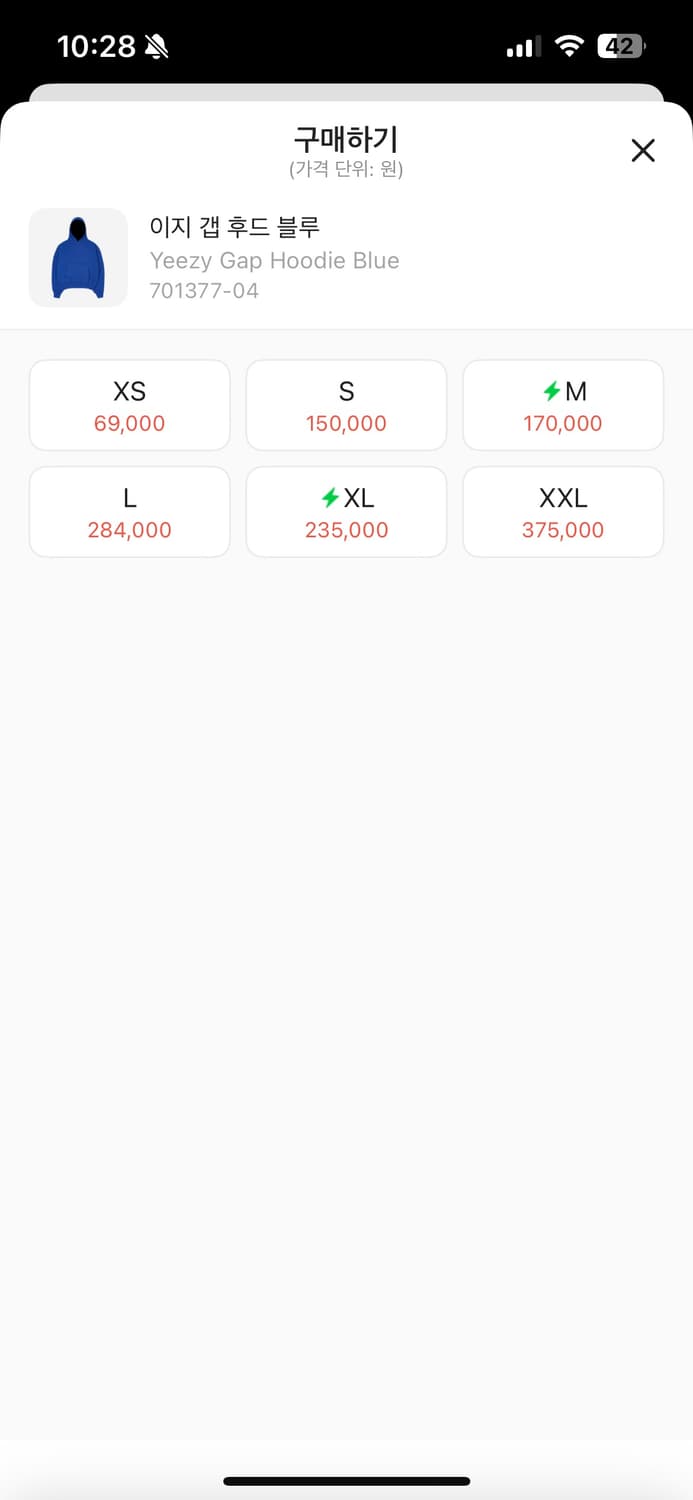Tap the 구매하기 sheet title

[346, 139]
